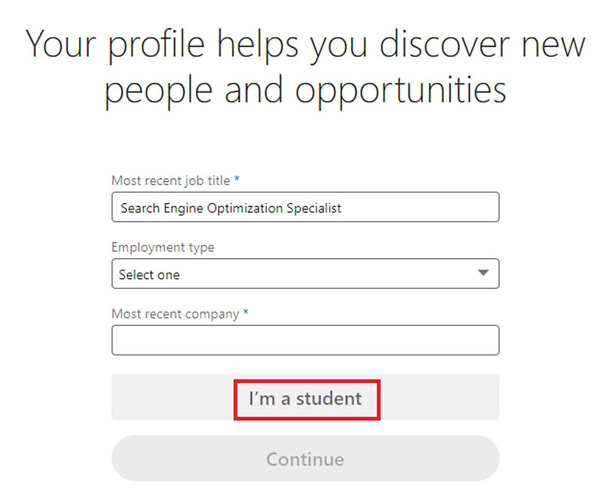This screenshot has width=600, height=493.
Task: Click the asterisk beside company label
Action: click(246, 314)
